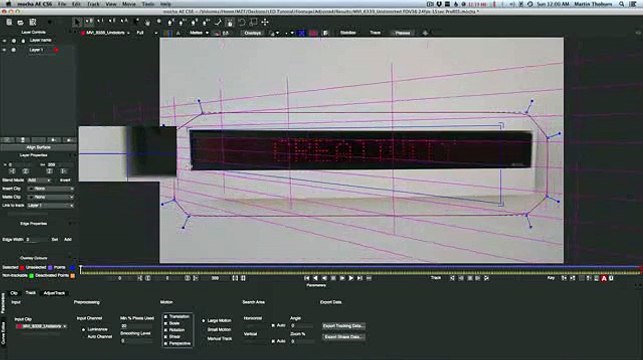Image resolution: width=643 pixels, height=360 pixels.
Task: Click the Save Project icon
Action: tap(32, 22)
